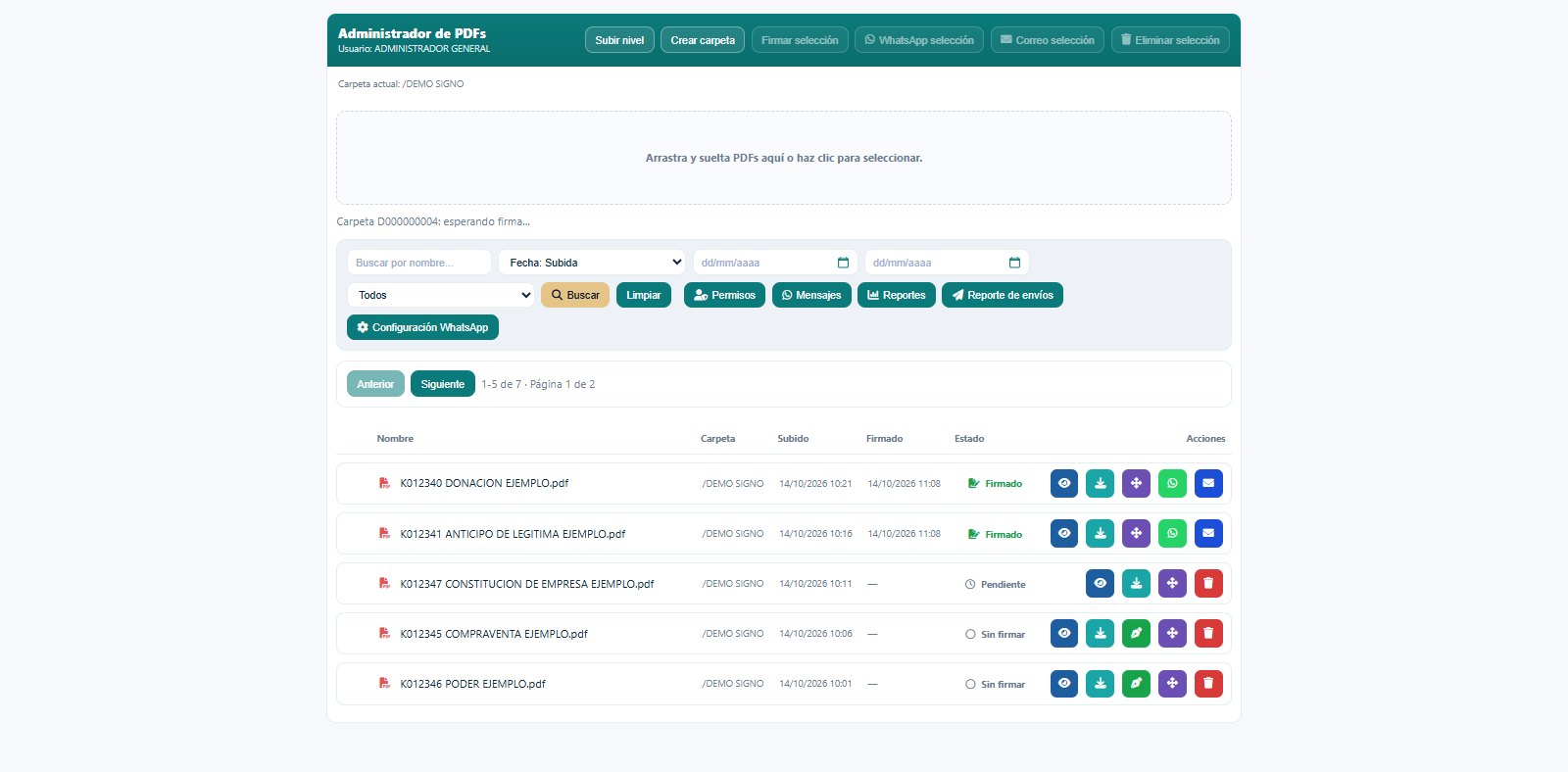Click 'Crear carpeta' to make a folder

click(x=703, y=40)
